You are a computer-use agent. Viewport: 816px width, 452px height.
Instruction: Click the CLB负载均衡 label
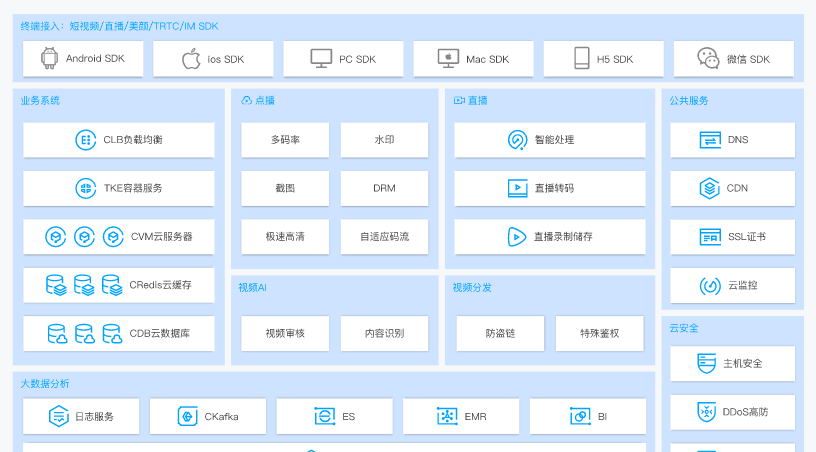click(133, 140)
